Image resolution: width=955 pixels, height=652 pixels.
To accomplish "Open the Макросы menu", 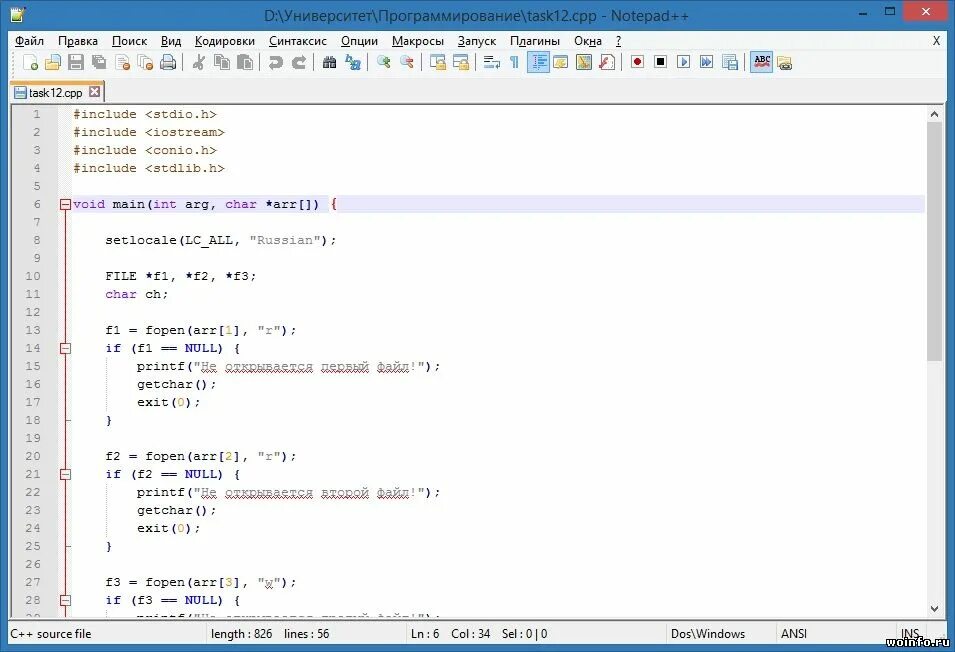I will (x=418, y=41).
